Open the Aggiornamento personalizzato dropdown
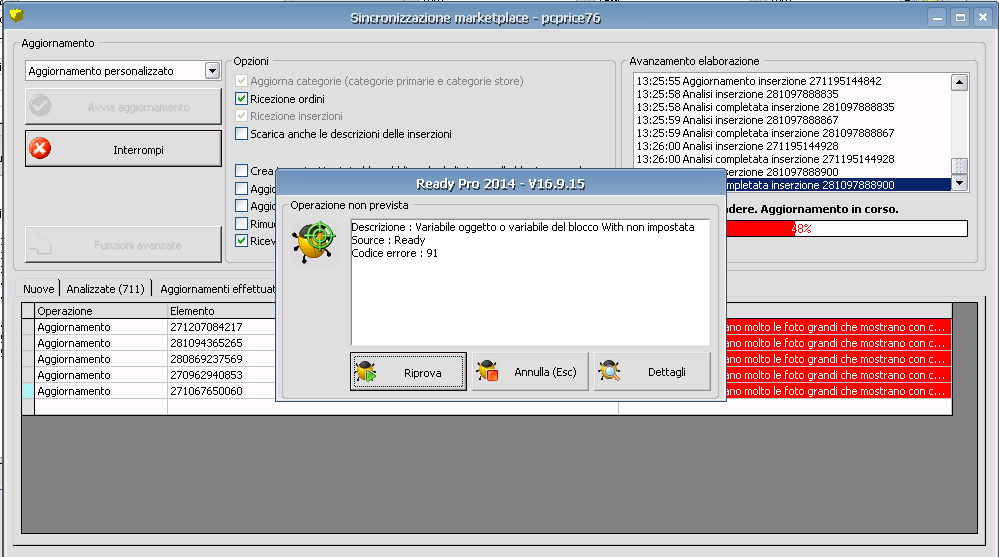This screenshot has height=557, width=999. (213, 71)
